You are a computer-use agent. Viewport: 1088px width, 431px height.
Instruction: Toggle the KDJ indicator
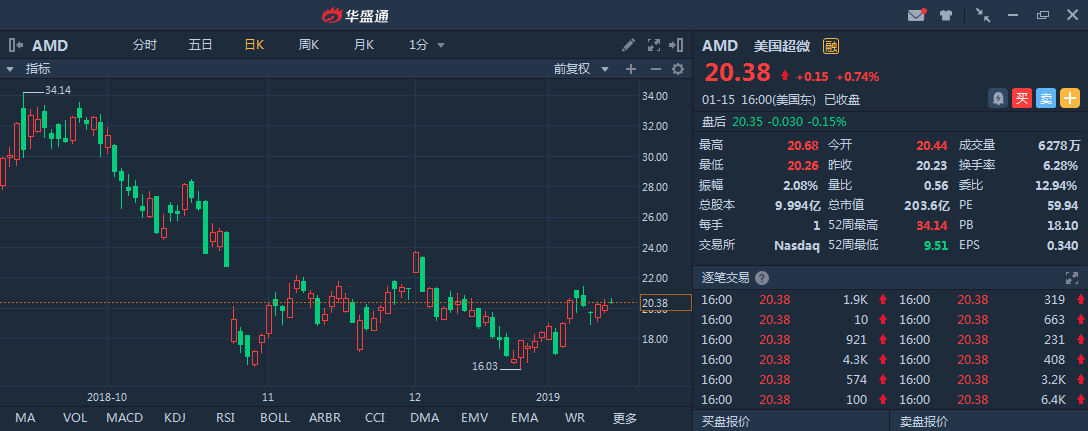175,419
